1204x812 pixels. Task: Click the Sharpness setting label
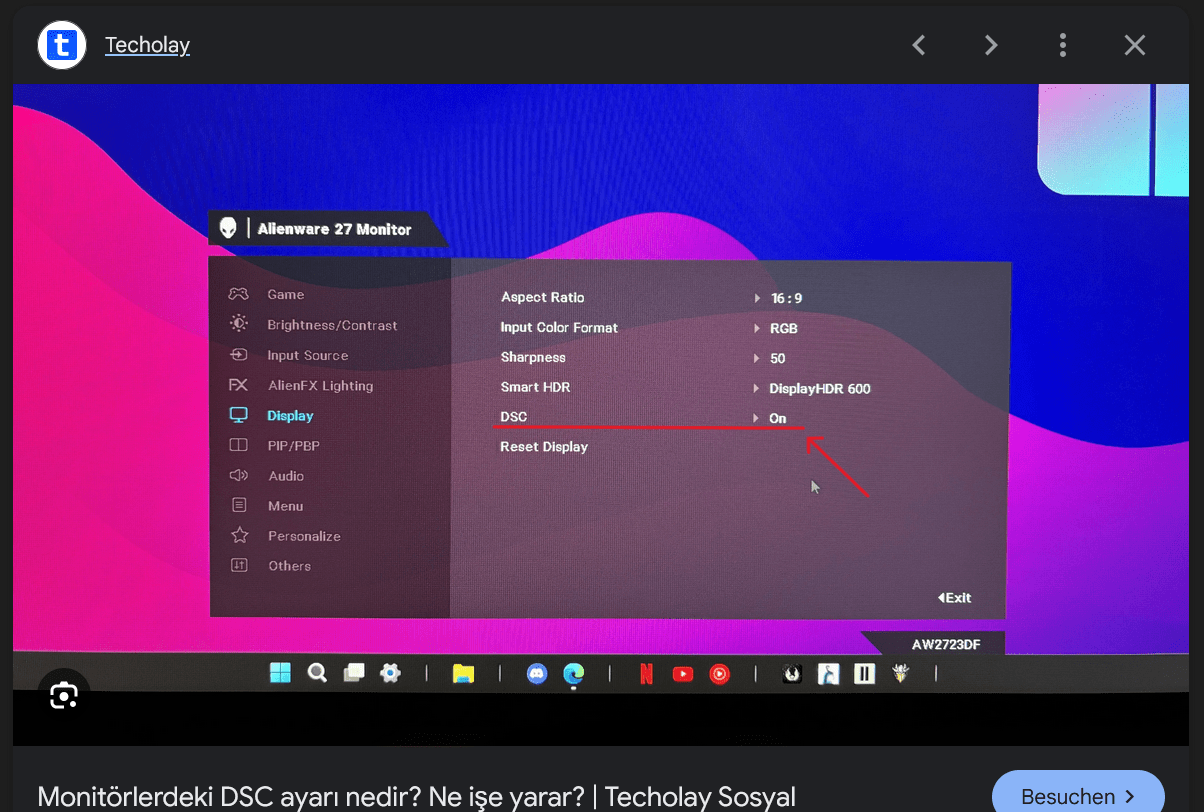point(533,357)
